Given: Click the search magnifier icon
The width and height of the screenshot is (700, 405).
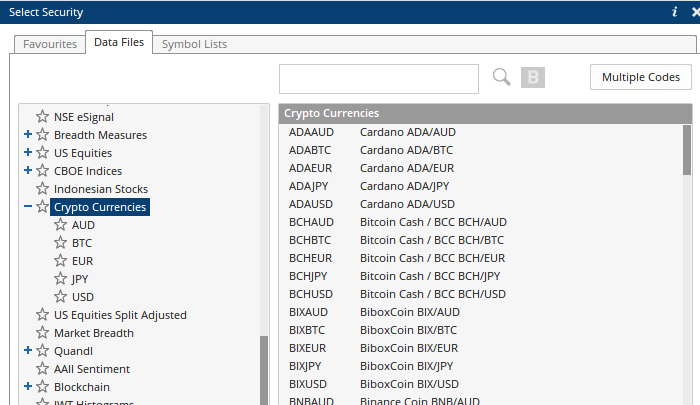Looking at the screenshot, I should (501, 77).
